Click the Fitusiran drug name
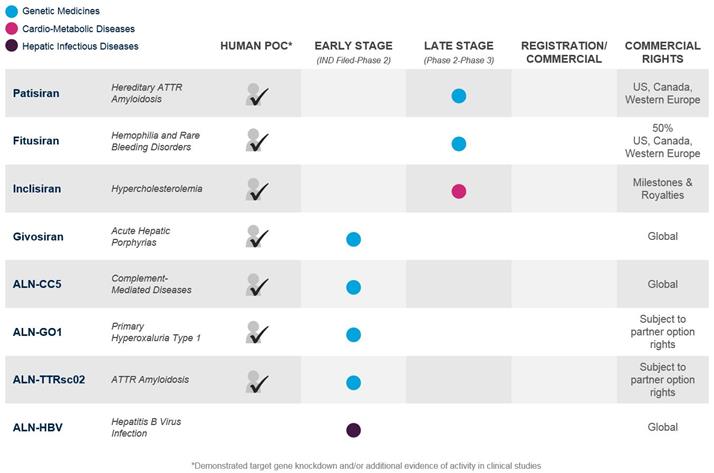The width and height of the screenshot is (714, 473). click(37, 141)
